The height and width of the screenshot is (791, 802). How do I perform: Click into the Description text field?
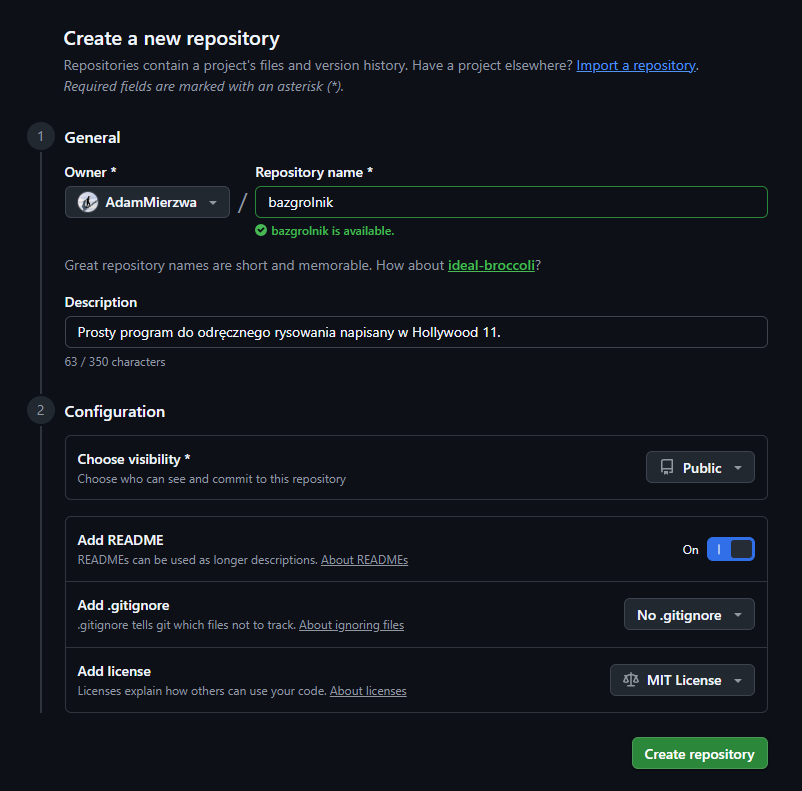[x=416, y=332]
